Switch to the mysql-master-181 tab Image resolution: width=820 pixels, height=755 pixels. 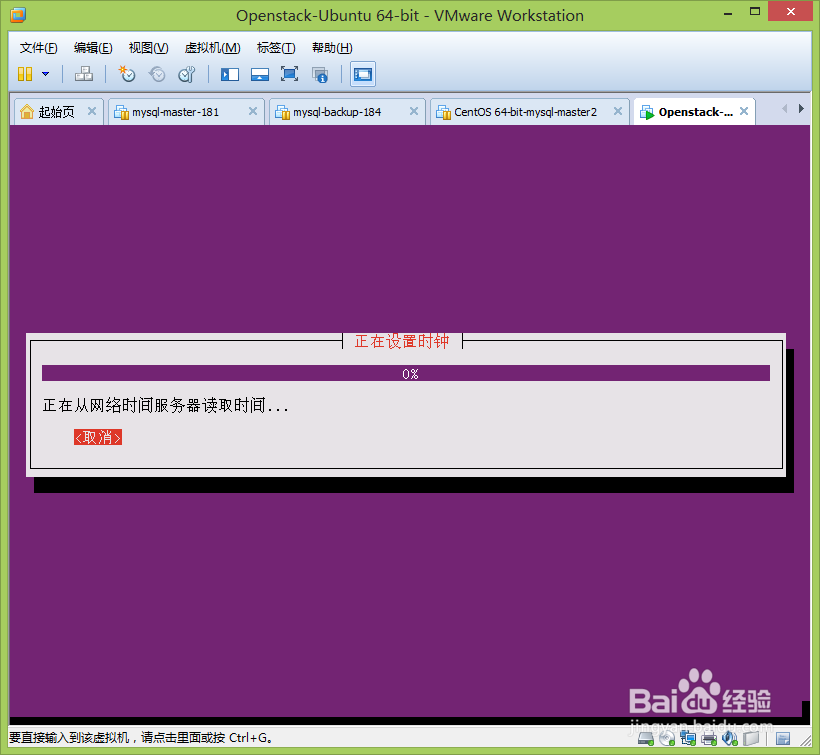click(175, 111)
